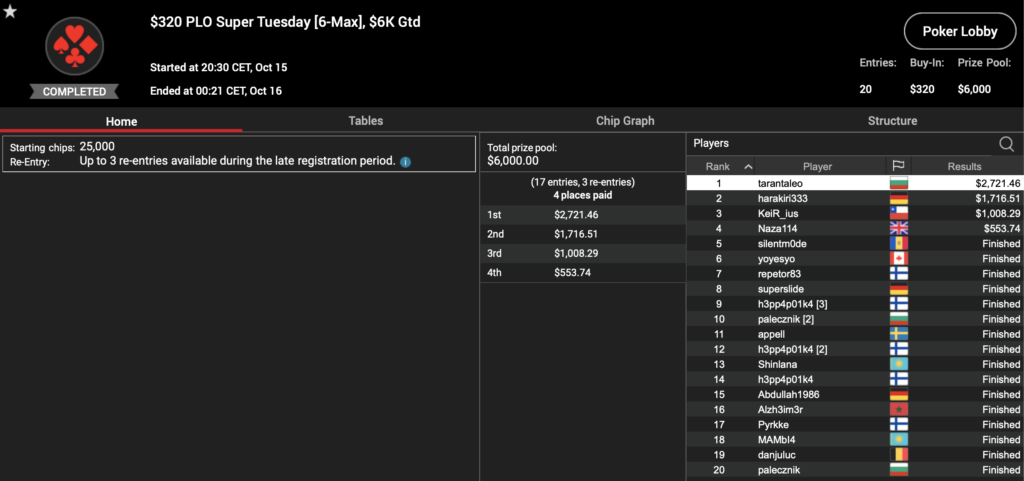
Task: Search players with the magnifier icon
Action: (1005, 144)
